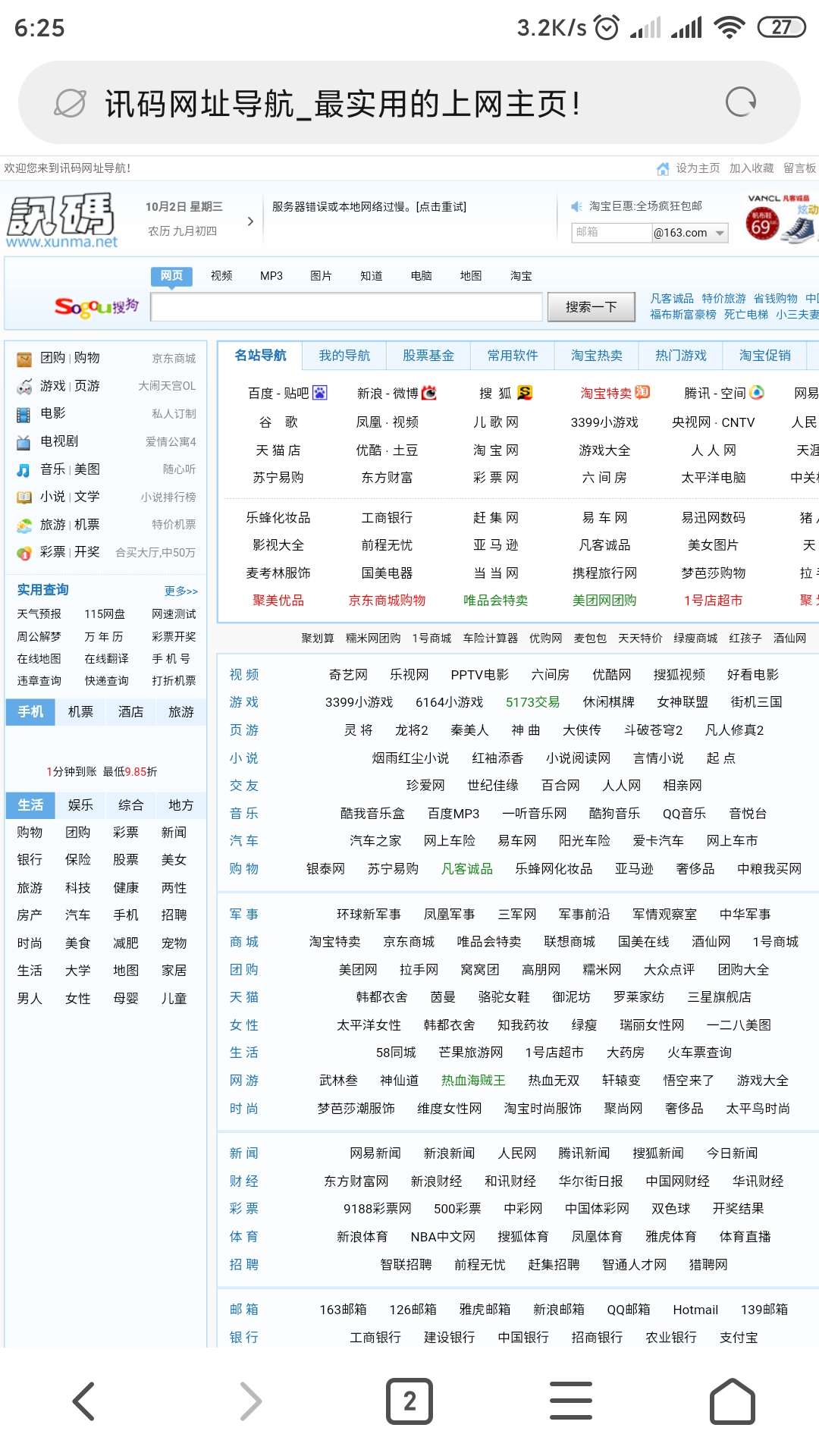Click the Qzone icon beside 腾讯
The image size is (819, 1456).
(x=757, y=393)
